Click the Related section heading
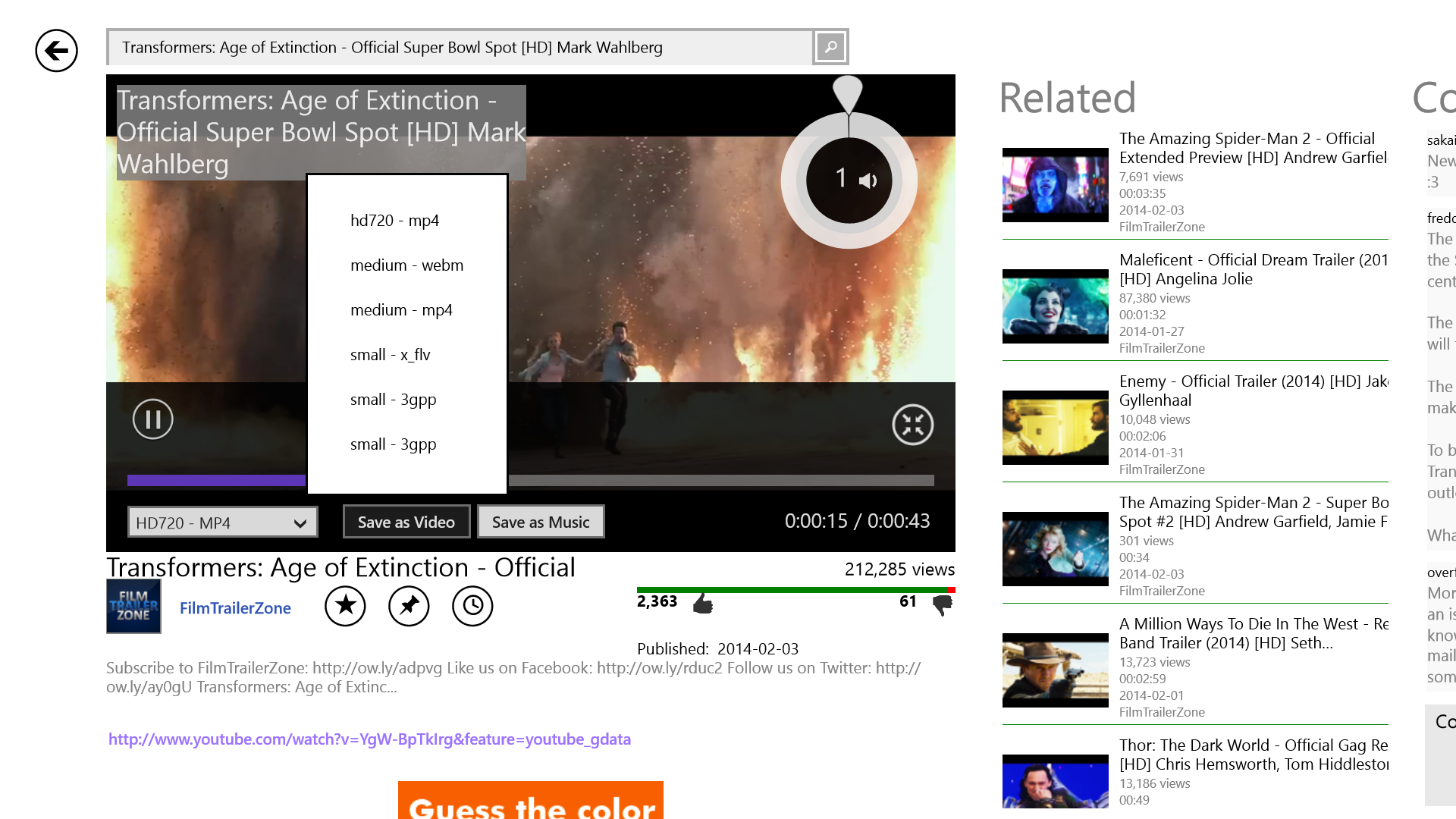The image size is (1456, 819). pyautogui.click(x=1068, y=98)
